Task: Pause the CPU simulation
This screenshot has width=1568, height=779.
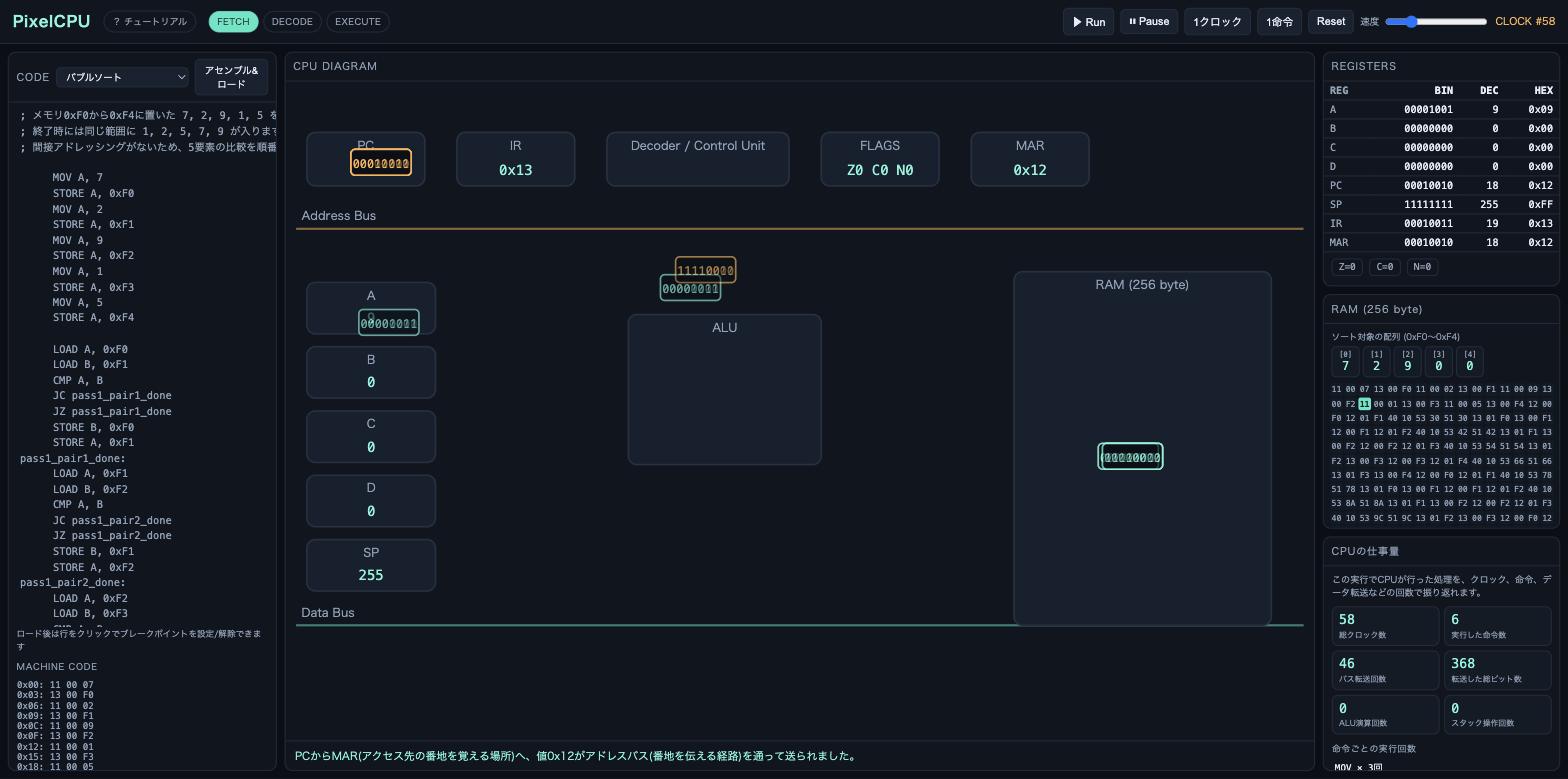Action: pyautogui.click(x=1149, y=21)
